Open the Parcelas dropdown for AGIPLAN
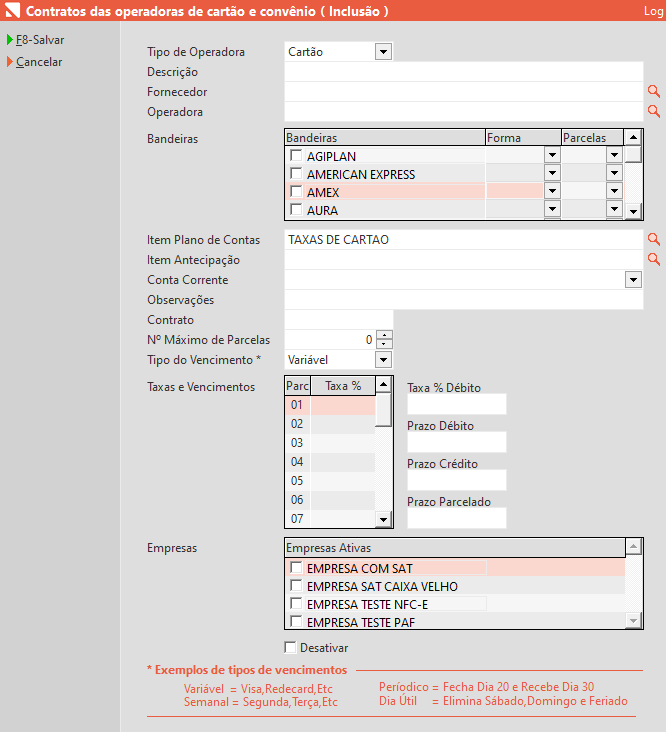 point(614,155)
